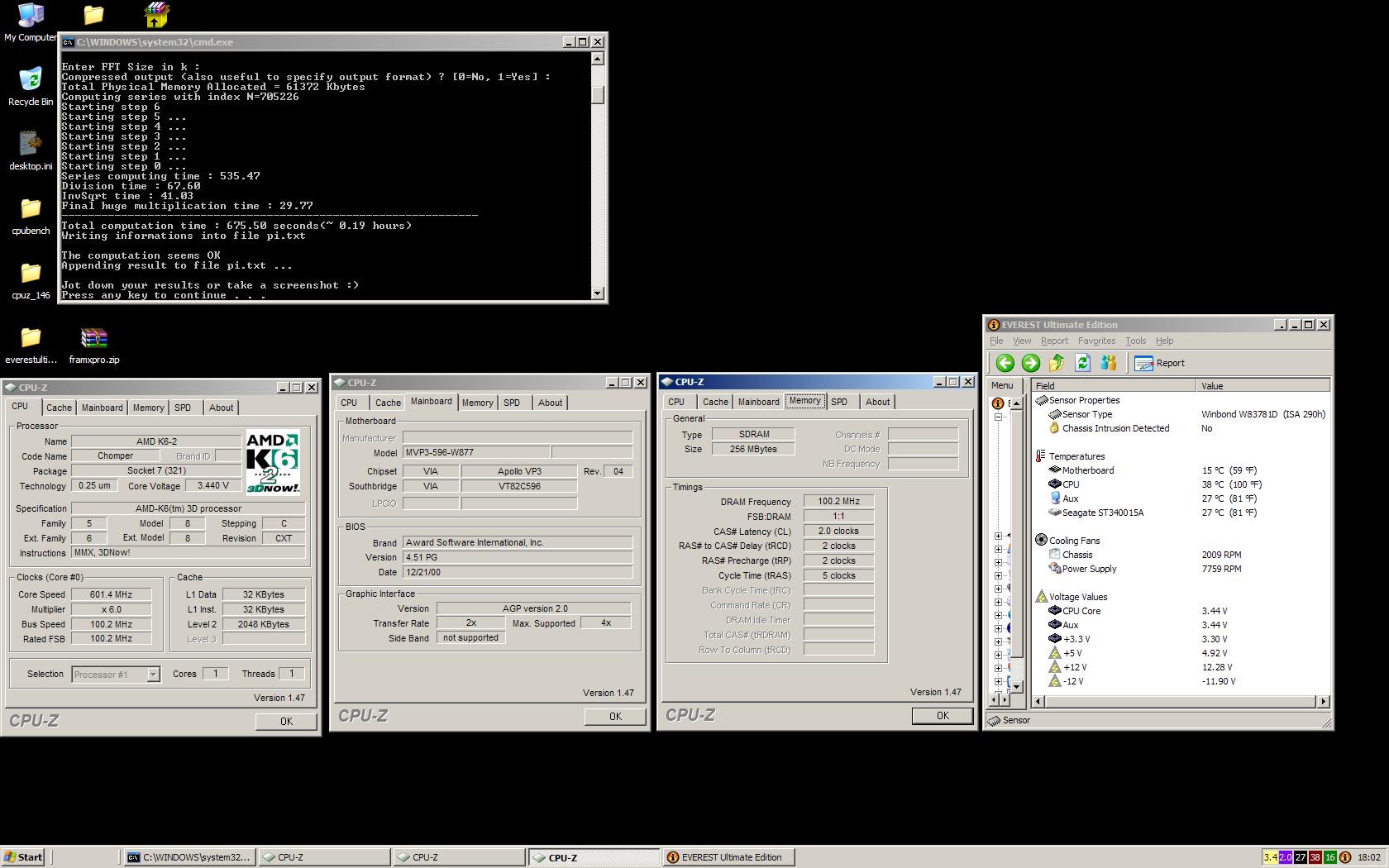Click the 18:02 system clock

(1369, 857)
